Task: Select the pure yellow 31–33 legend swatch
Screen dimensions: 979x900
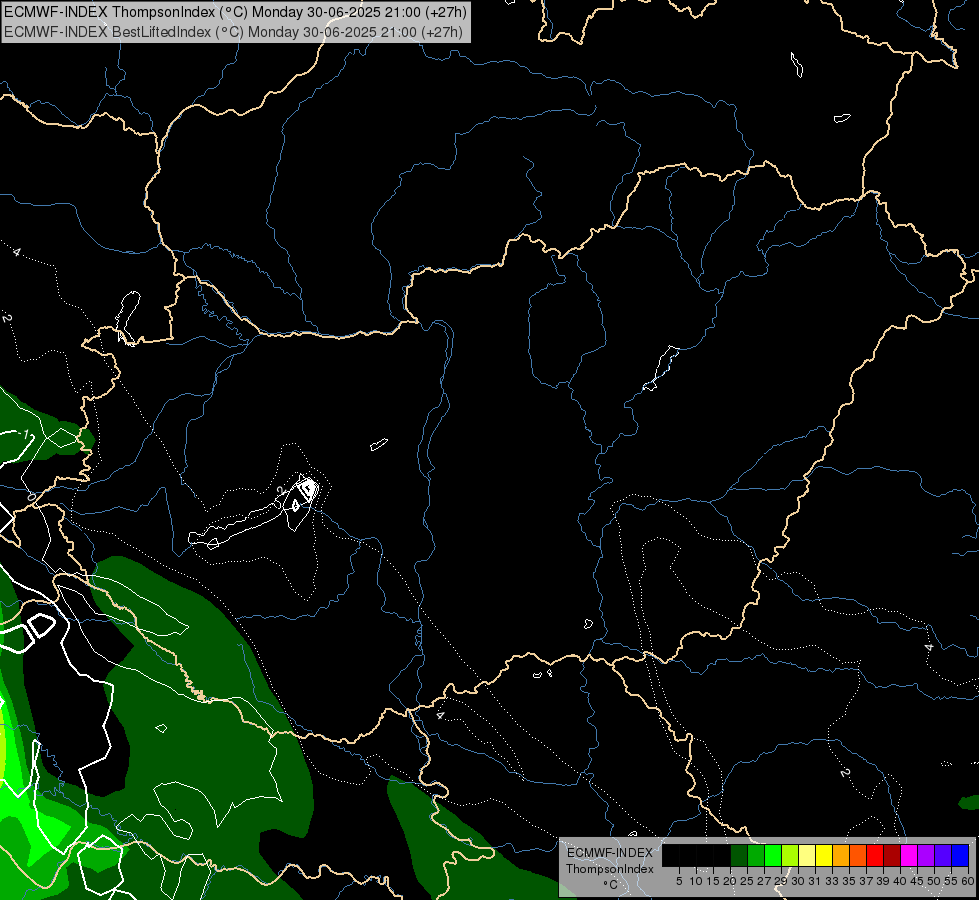Action: click(x=824, y=855)
